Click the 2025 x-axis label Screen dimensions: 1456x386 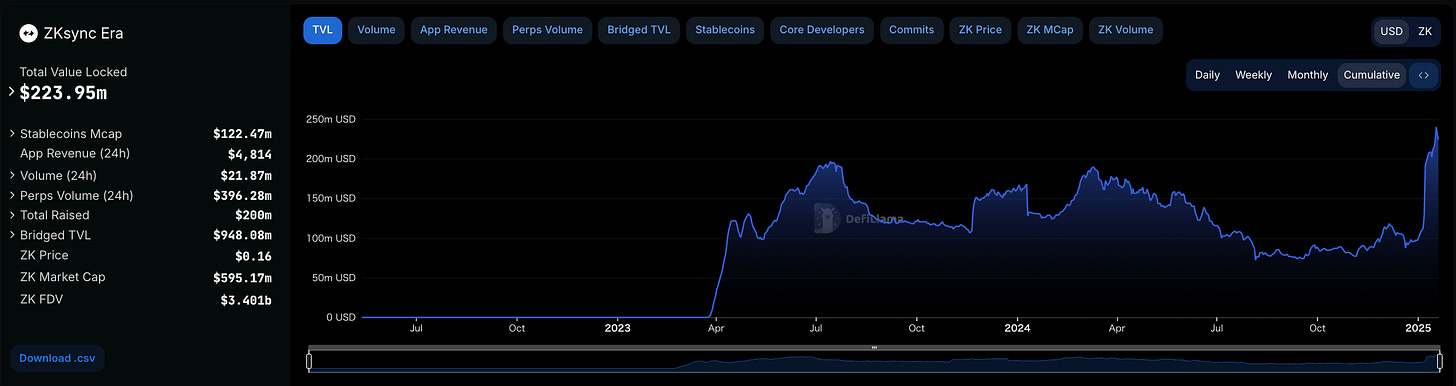pyautogui.click(x=1419, y=327)
